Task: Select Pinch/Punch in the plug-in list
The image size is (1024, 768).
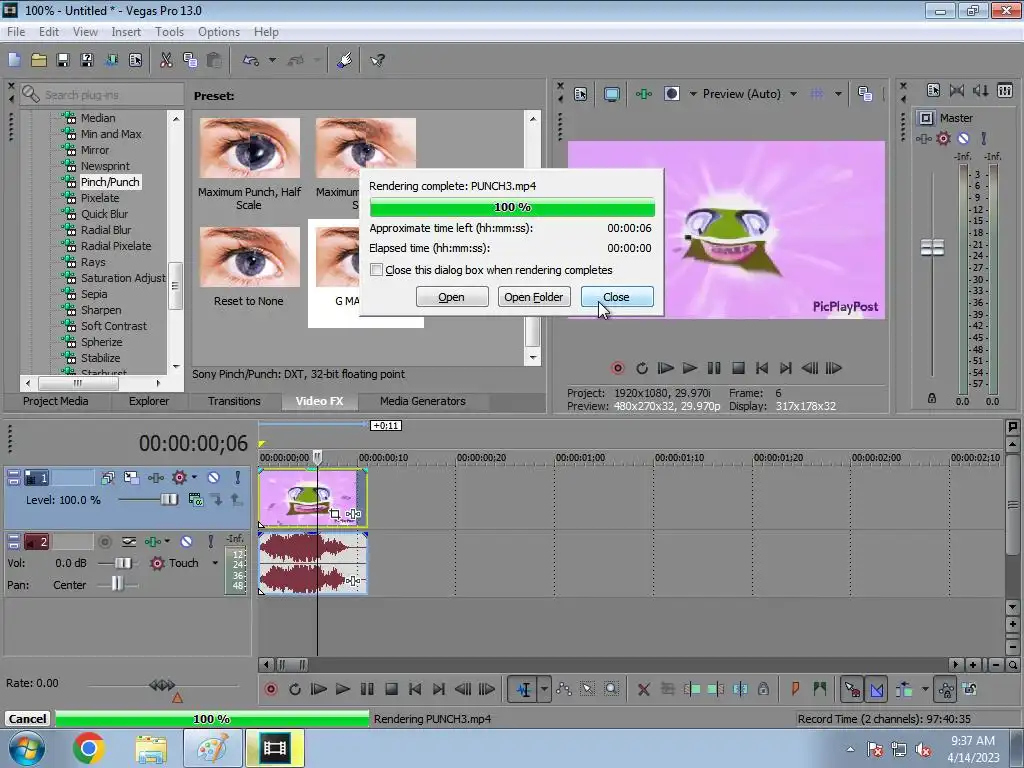Action: [110, 182]
